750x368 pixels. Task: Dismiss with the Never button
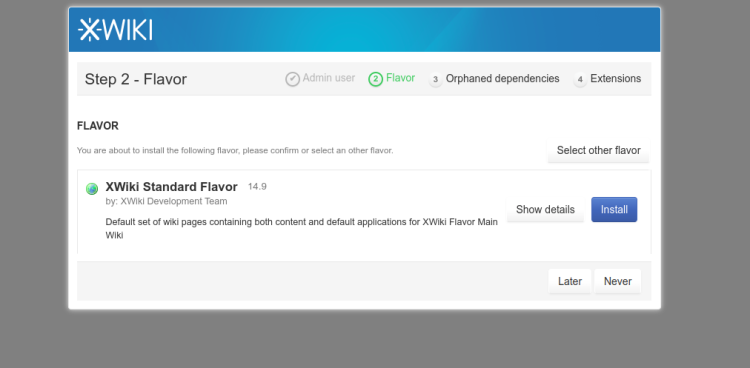pyautogui.click(x=618, y=281)
